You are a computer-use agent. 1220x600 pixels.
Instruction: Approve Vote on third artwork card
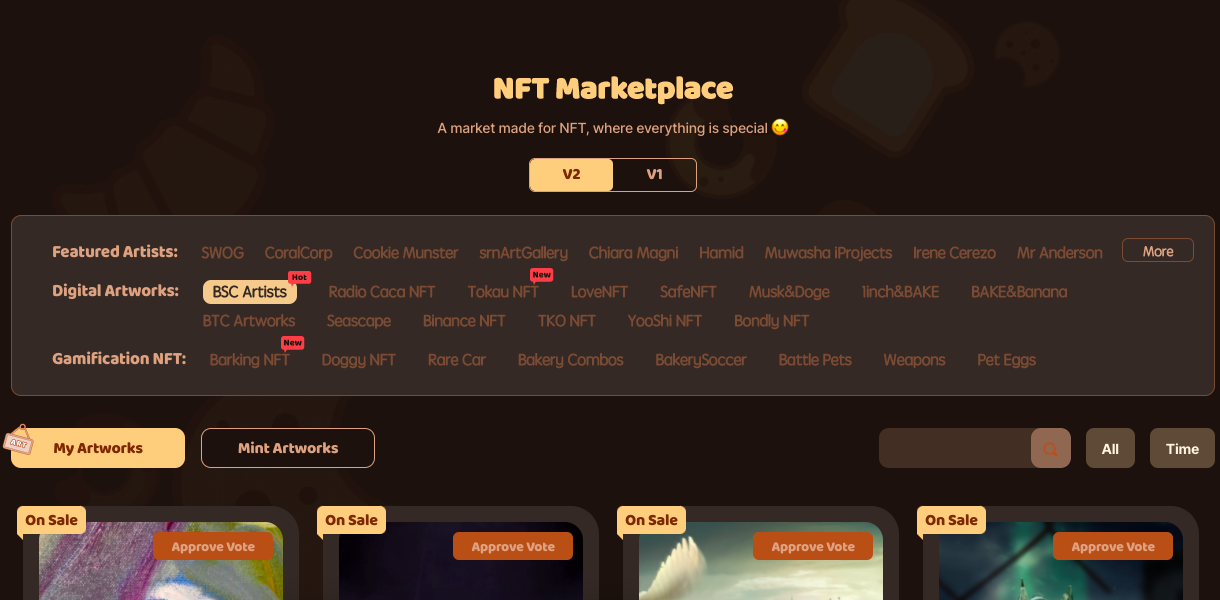coord(813,546)
